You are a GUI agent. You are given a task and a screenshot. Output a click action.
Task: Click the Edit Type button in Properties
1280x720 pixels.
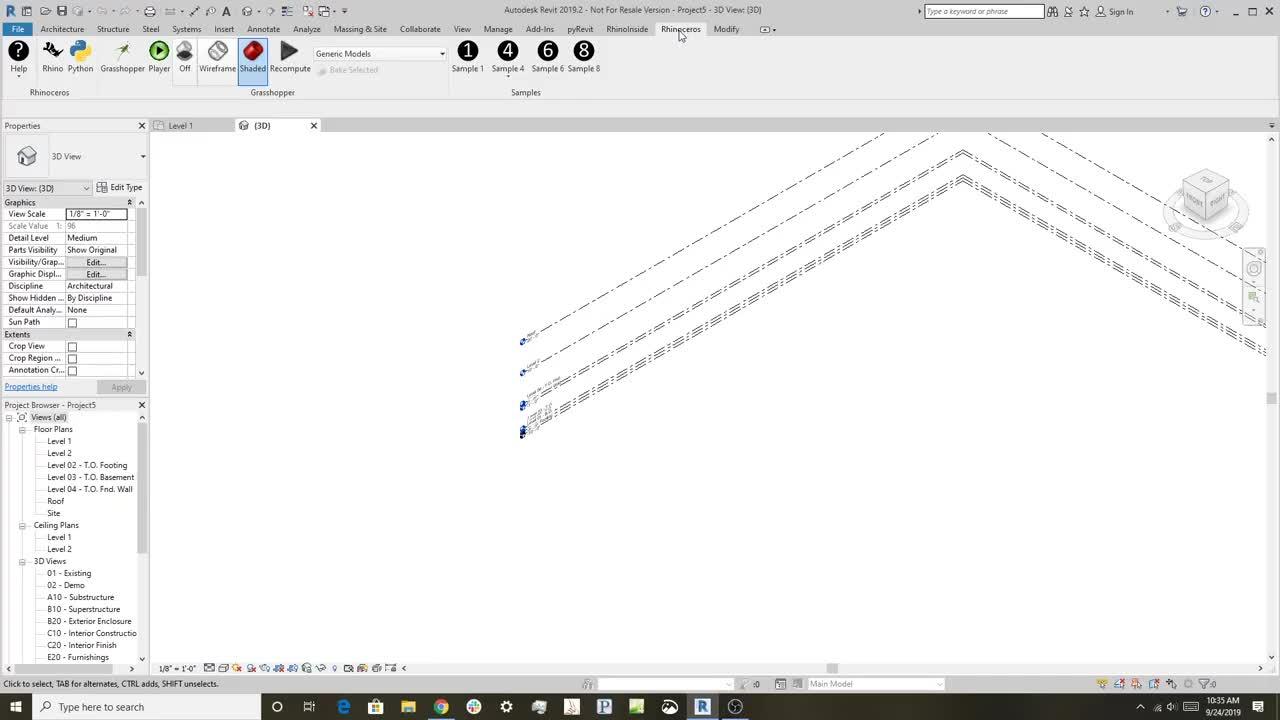pos(122,187)
